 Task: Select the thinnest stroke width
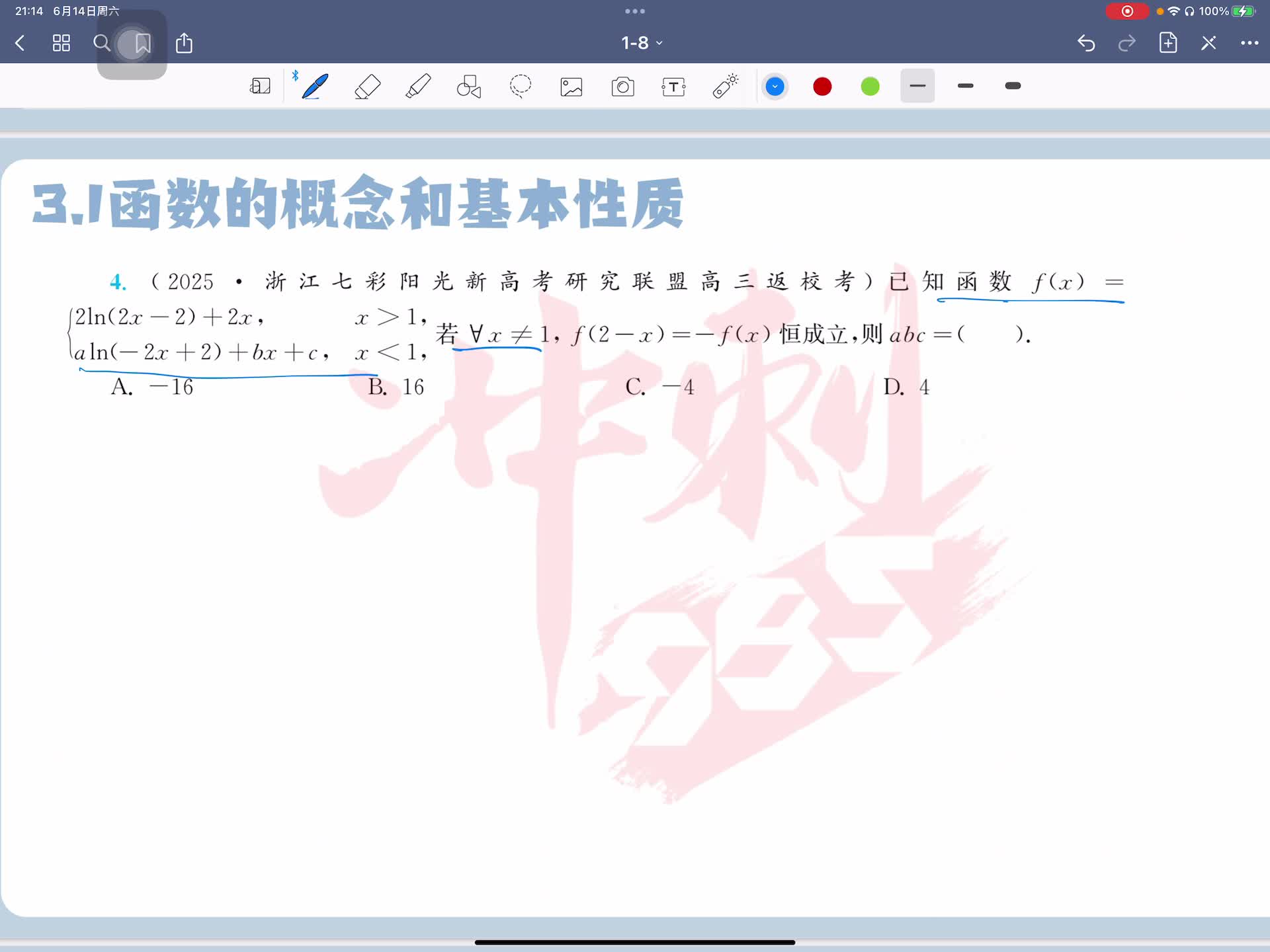[917, 86]
